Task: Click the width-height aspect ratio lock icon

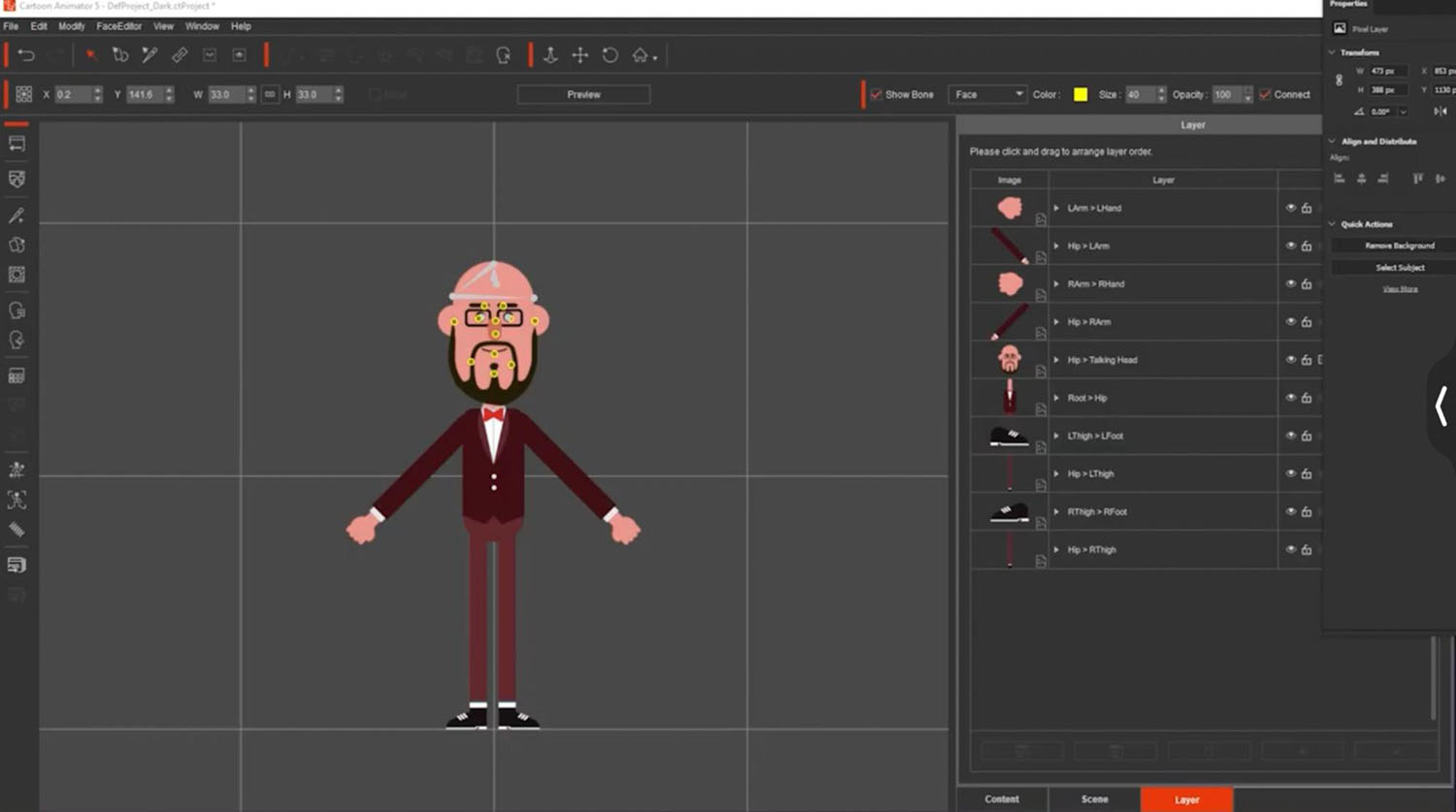Action: (270, 94)
